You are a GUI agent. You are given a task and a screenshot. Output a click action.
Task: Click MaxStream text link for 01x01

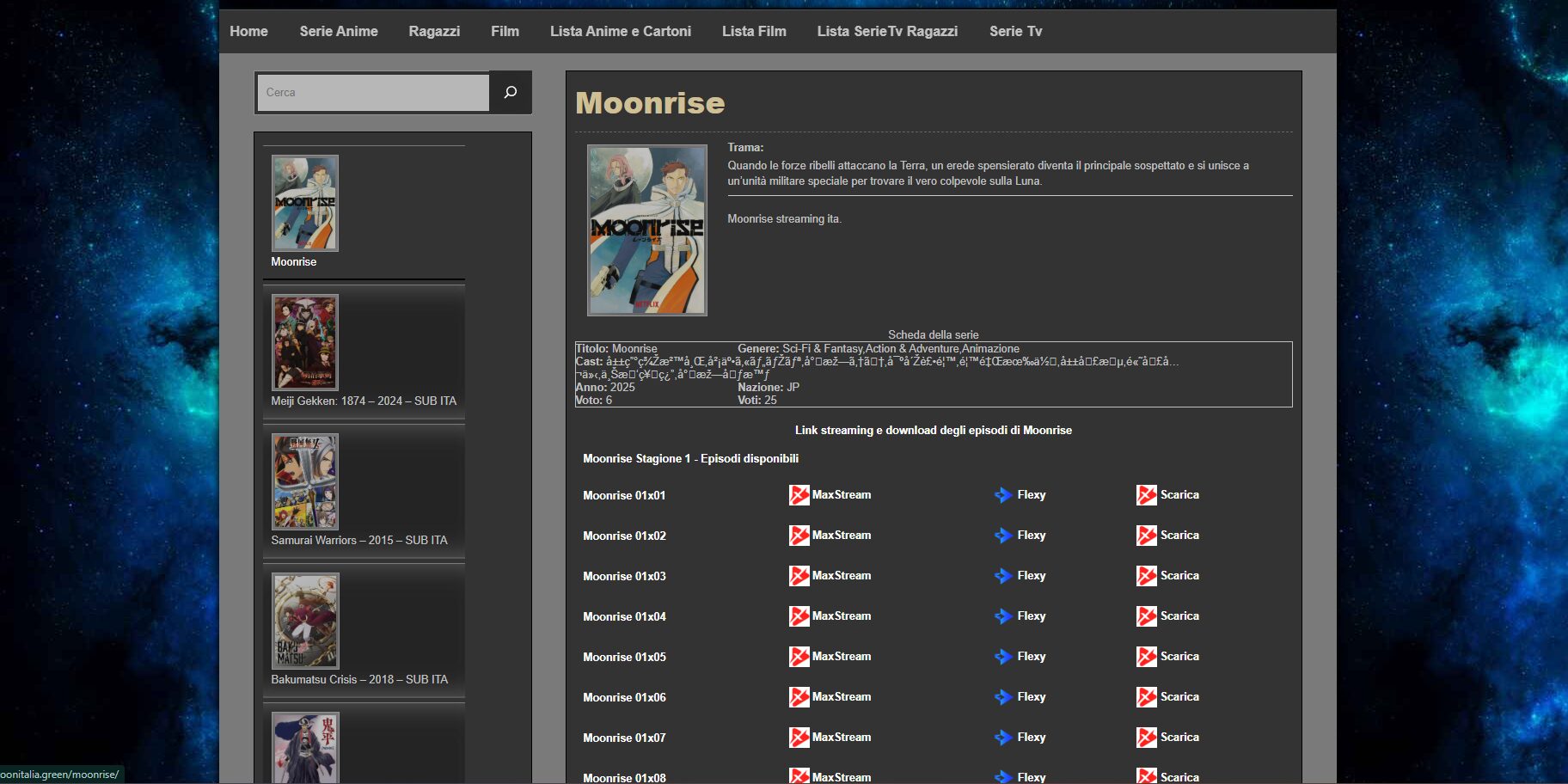(x=842, y=495)
